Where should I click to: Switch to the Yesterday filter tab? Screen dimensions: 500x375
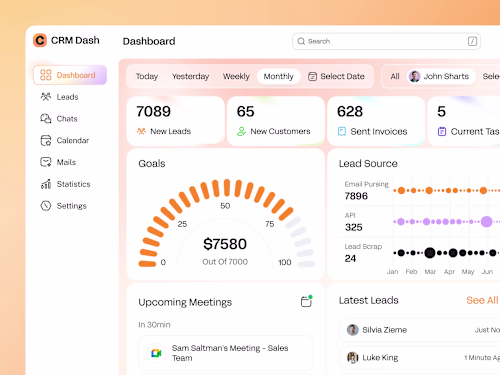point(190,76)
